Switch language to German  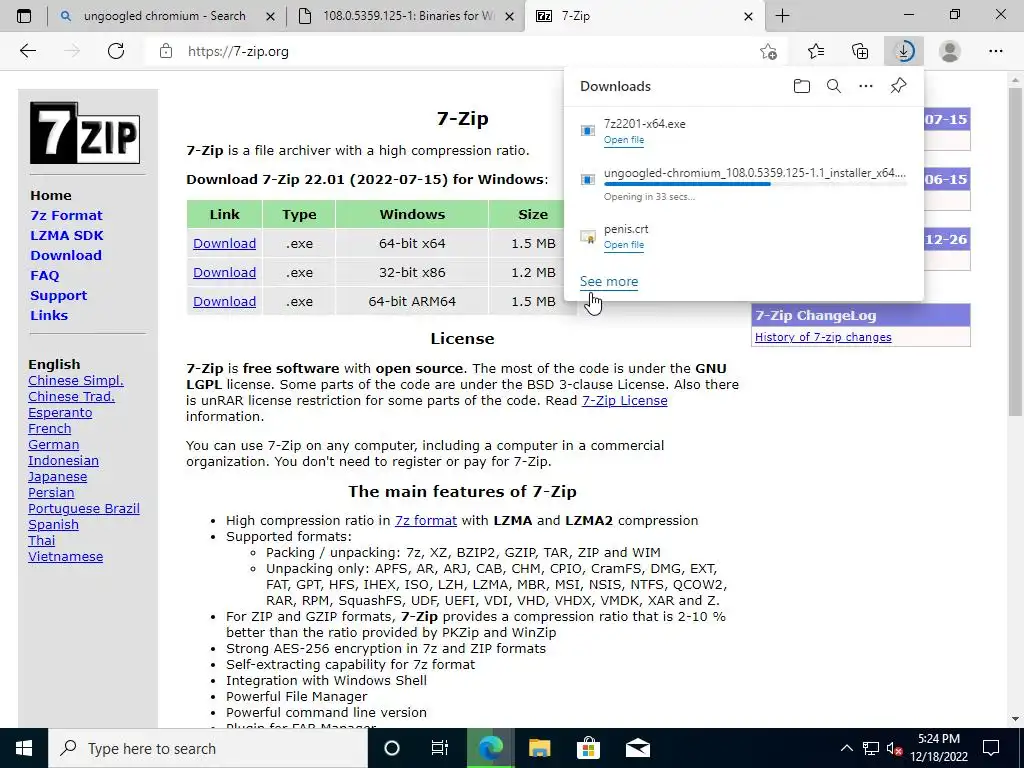[x=54, y=445]
